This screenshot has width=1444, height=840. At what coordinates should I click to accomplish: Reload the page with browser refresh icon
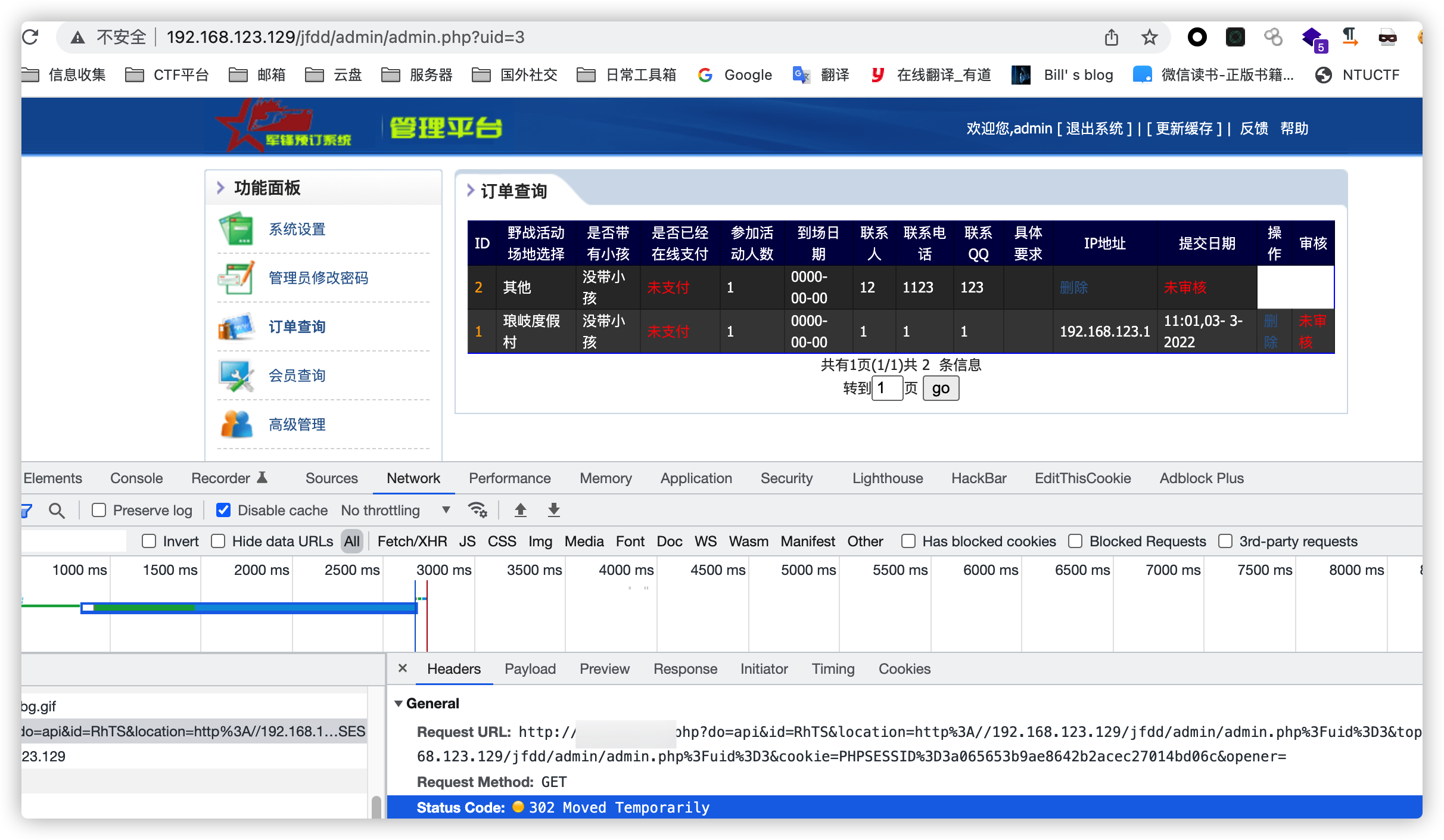coord(31,37)
